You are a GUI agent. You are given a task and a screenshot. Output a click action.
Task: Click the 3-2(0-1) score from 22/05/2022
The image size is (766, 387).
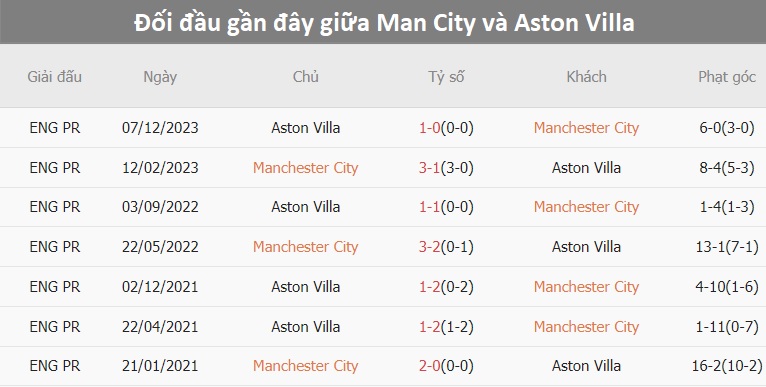[x=446, y=247]
